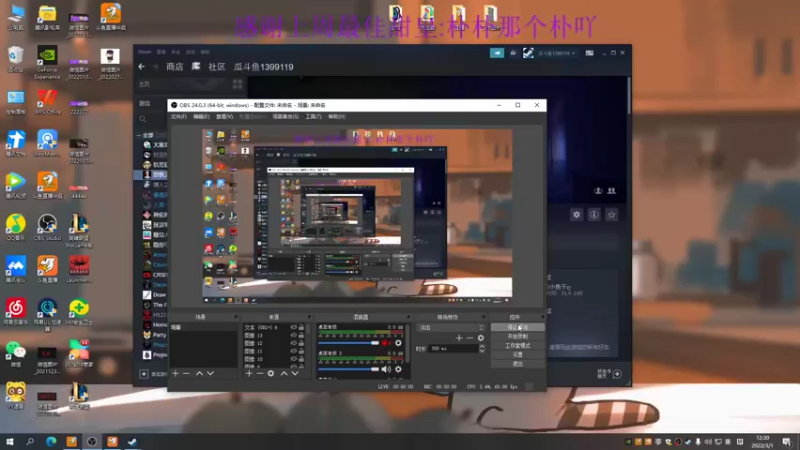Move scene up arrow in Scenes panel
The height and width of the screenshot is (450, 800).
[x=199, y=373]
